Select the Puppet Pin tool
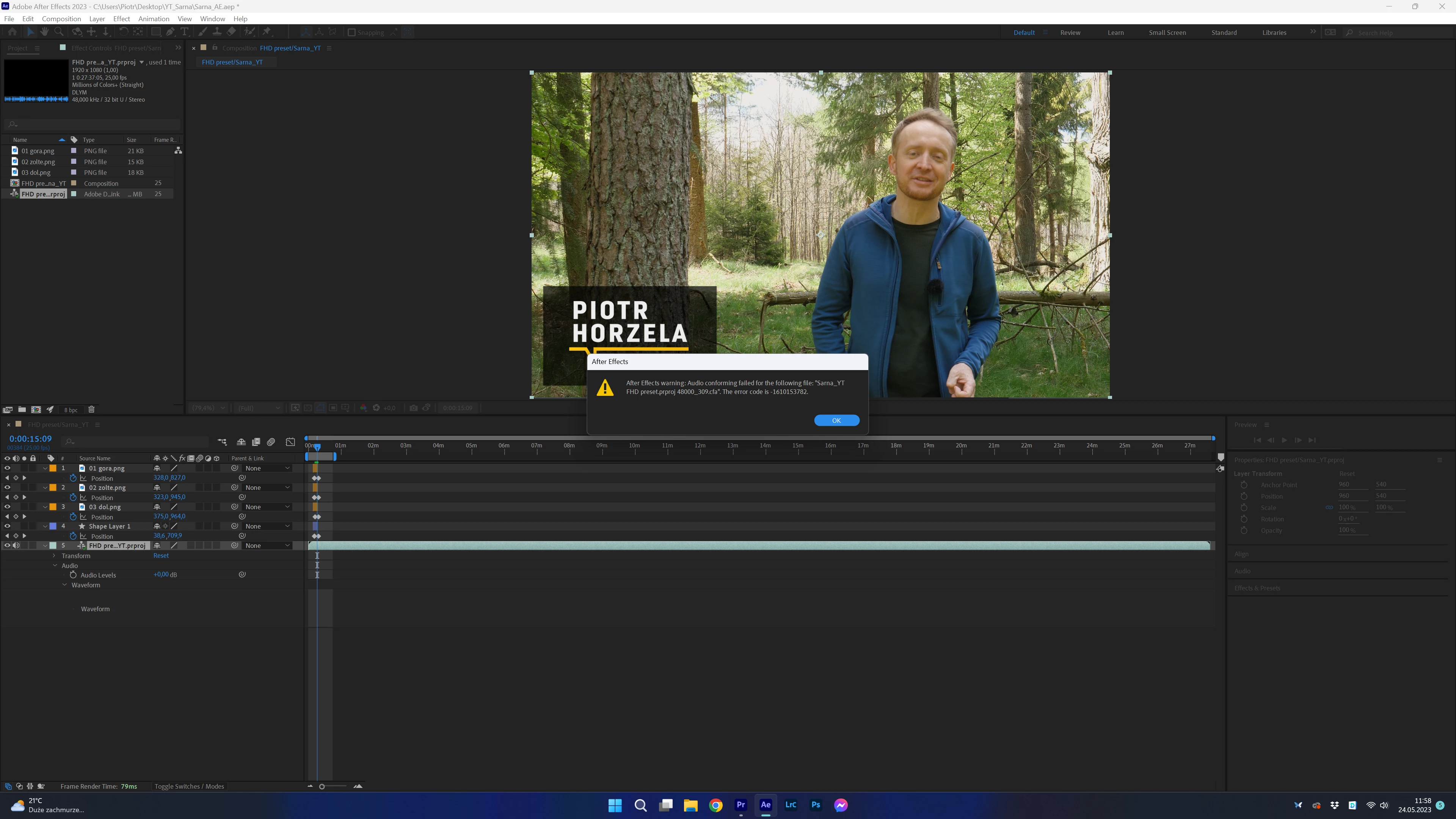1456x819 pixels. tap(267, 32)
